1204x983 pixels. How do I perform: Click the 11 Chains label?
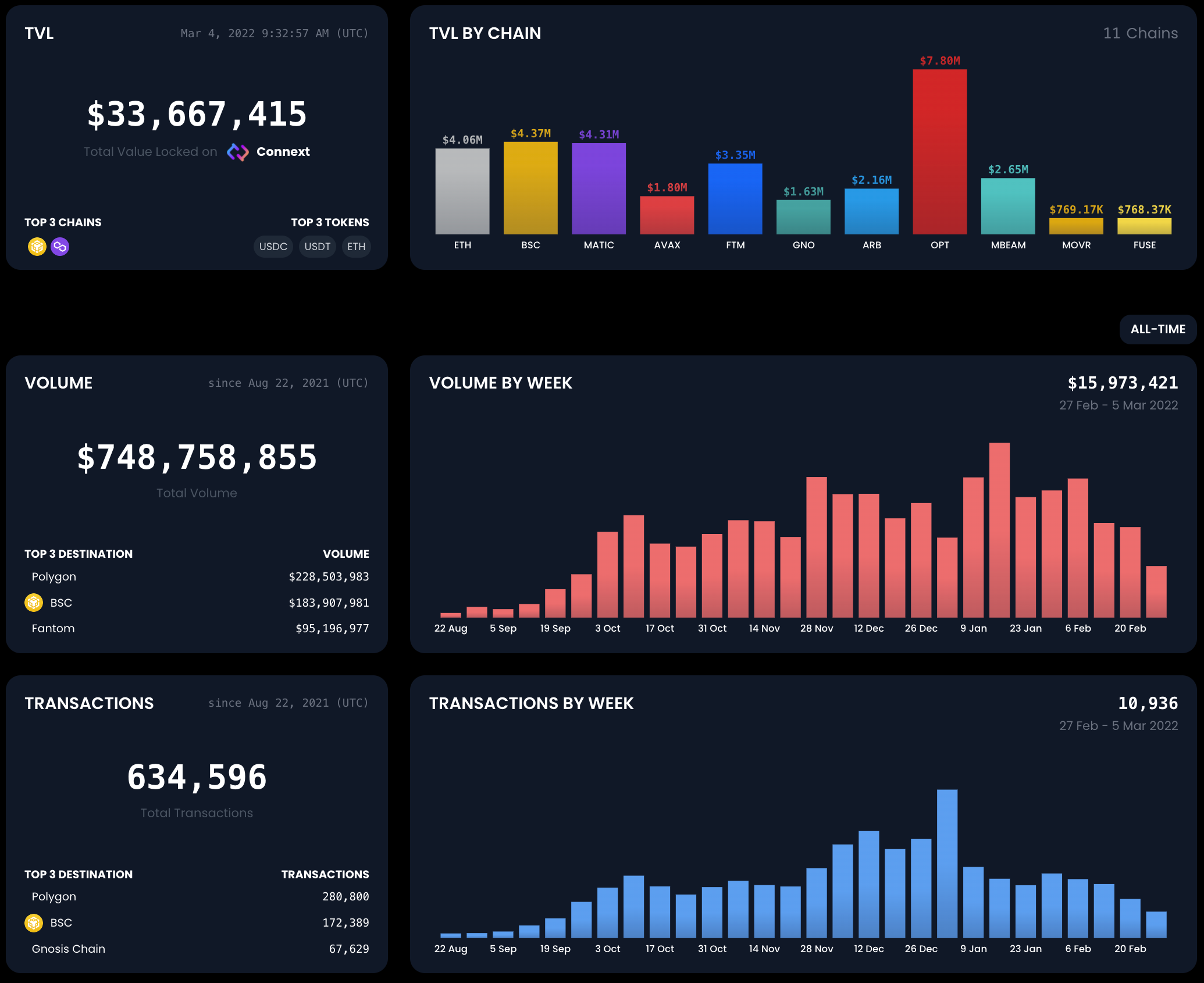[1139, 33]
